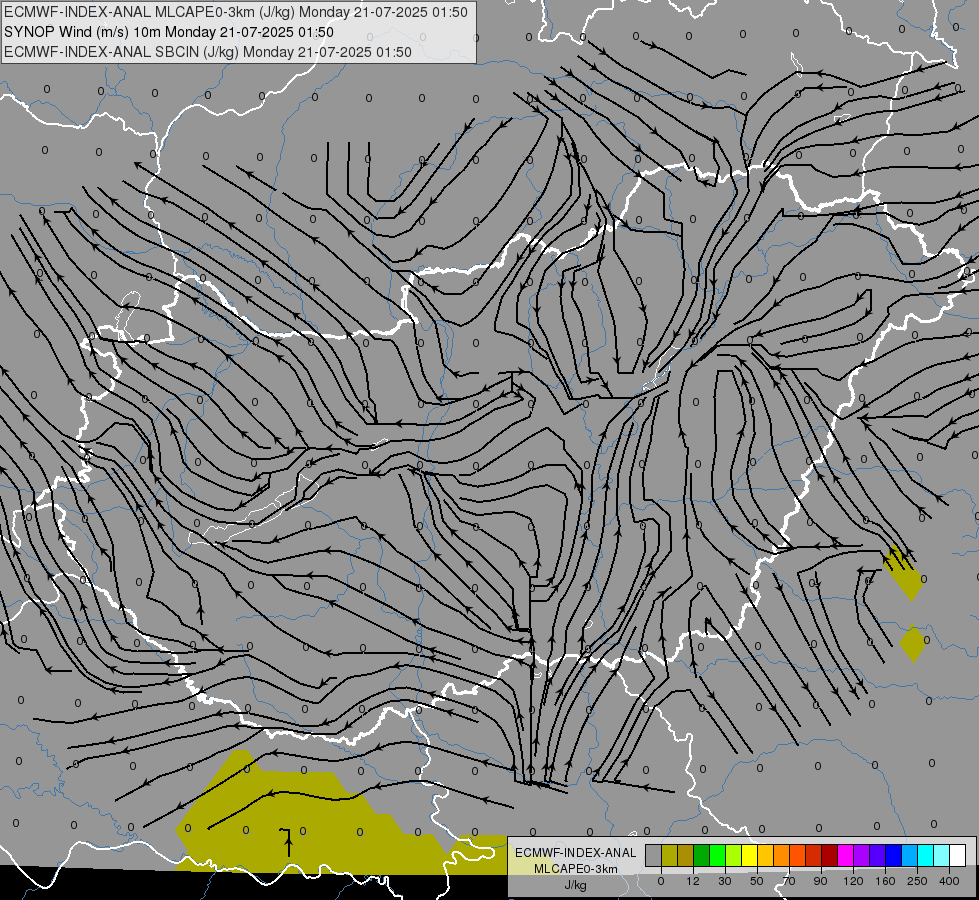The image size is (979, 900).
Task: Click the legend scale value 250
Action: pyautogui.click(x=917, y=881)
